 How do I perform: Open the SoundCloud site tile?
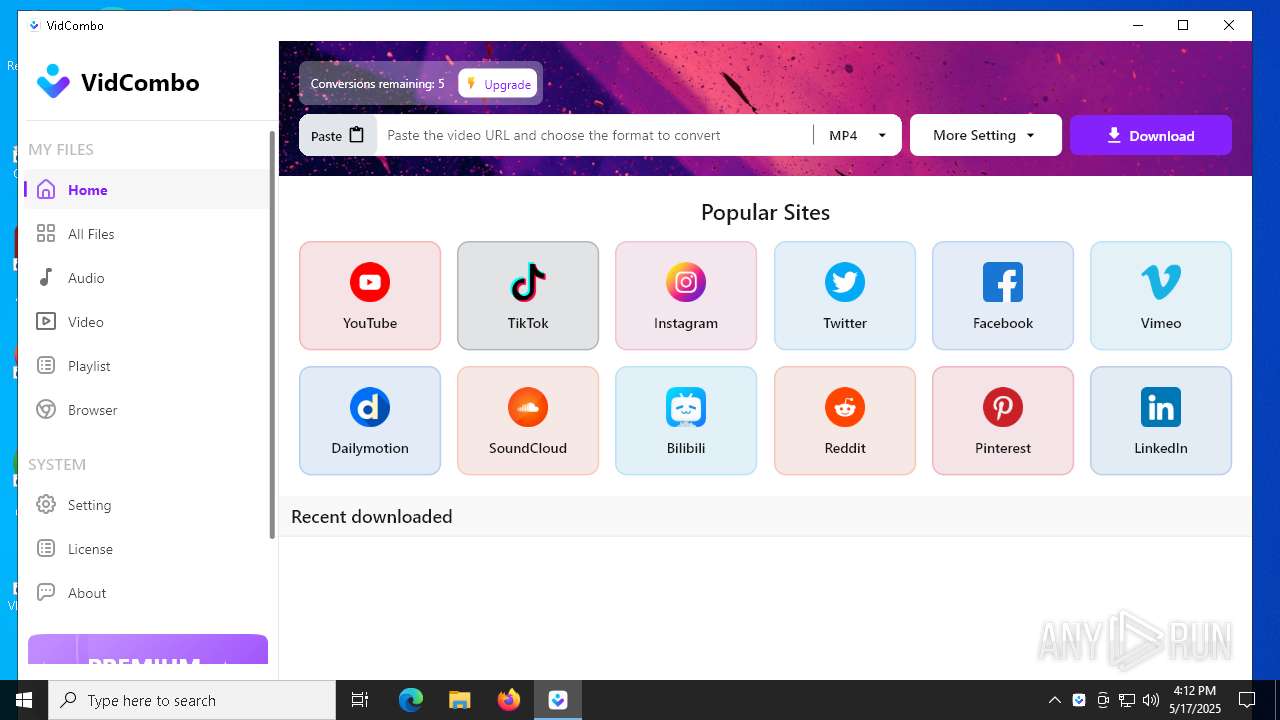[x=528, y=420]
